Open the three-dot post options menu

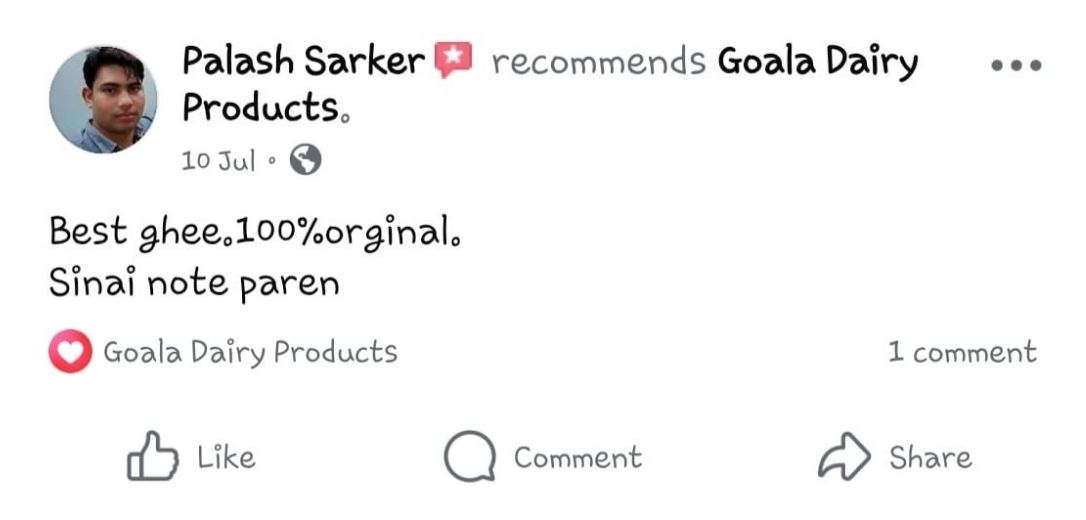pos(1016,66)
